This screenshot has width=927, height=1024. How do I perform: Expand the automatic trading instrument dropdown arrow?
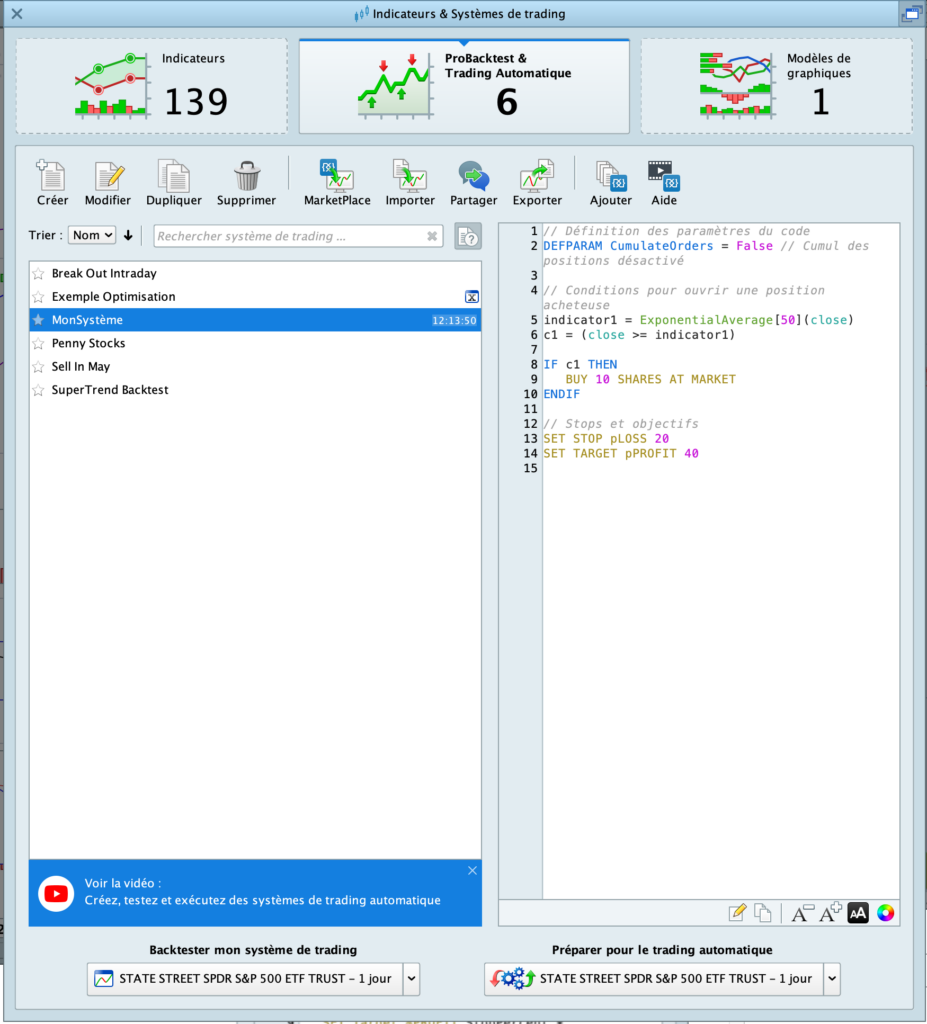coord(831,979)
